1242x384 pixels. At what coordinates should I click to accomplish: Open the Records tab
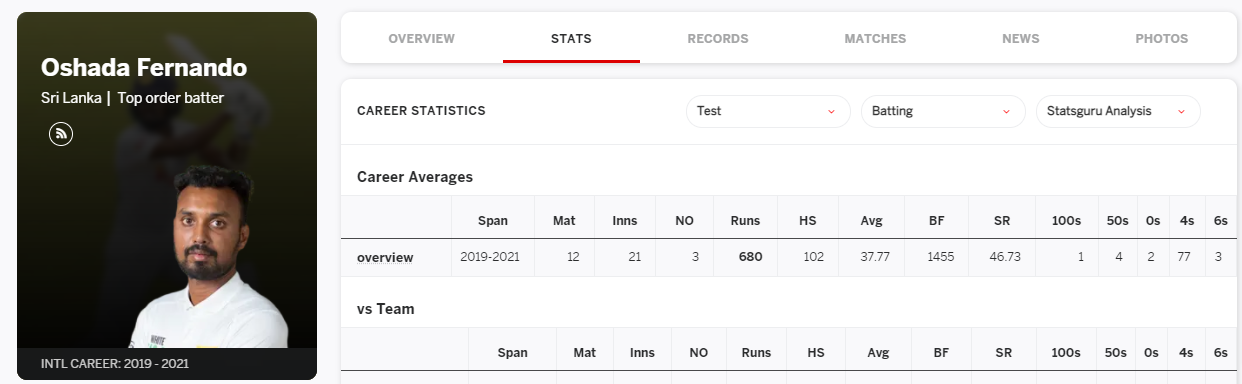tap(718, 39)
